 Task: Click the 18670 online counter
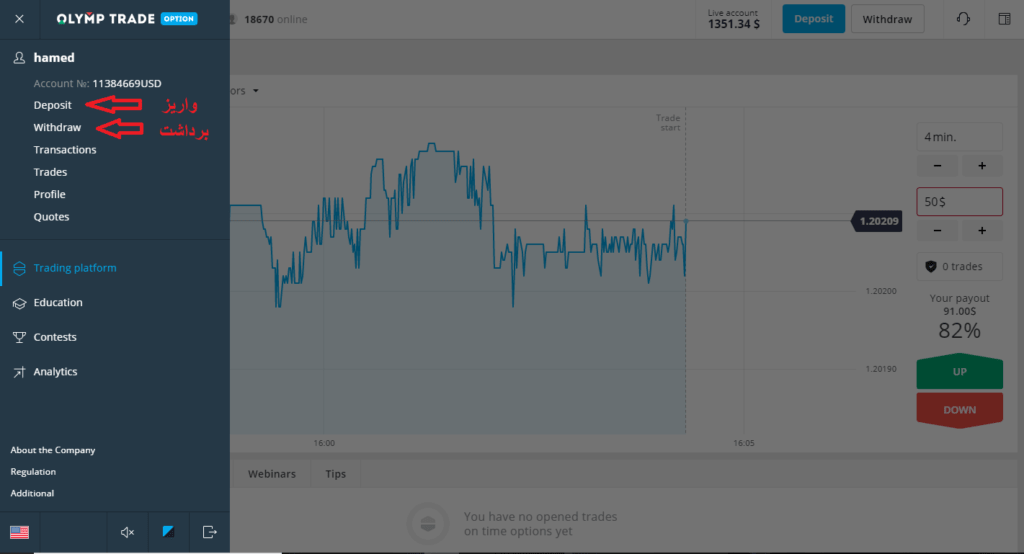275,20
